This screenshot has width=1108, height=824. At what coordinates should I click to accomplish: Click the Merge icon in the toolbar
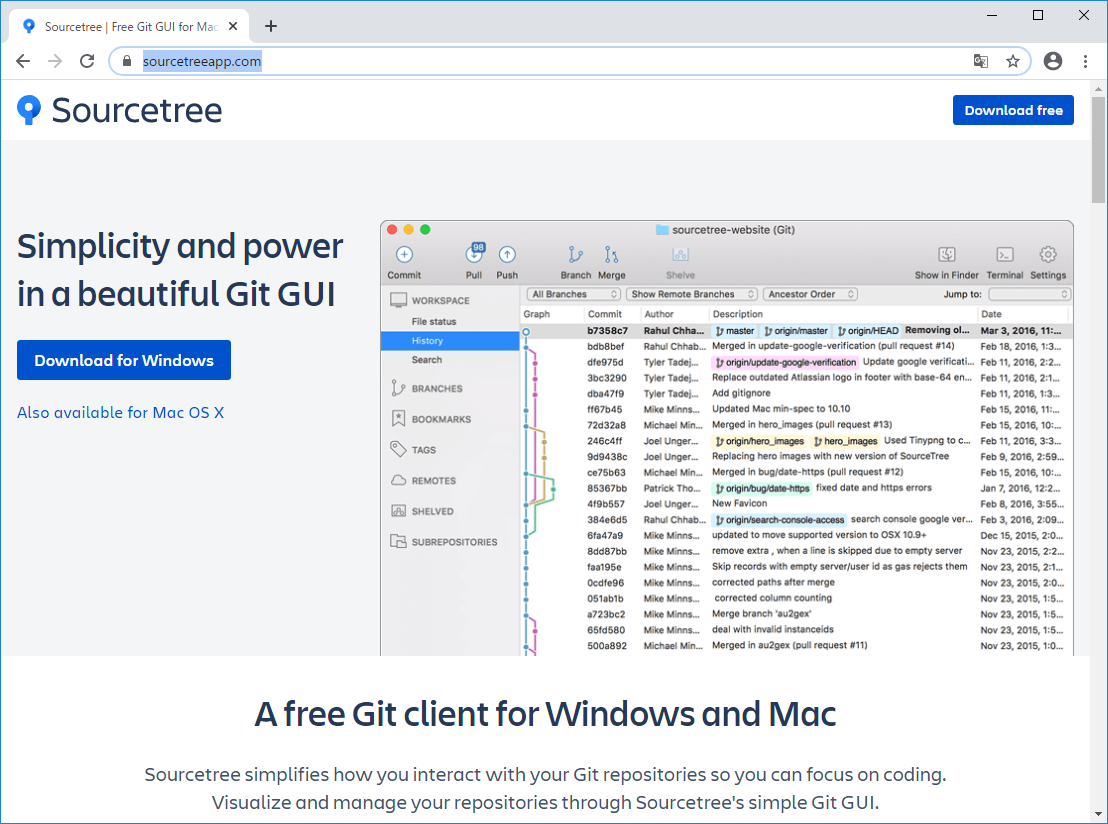pos(611,254)
